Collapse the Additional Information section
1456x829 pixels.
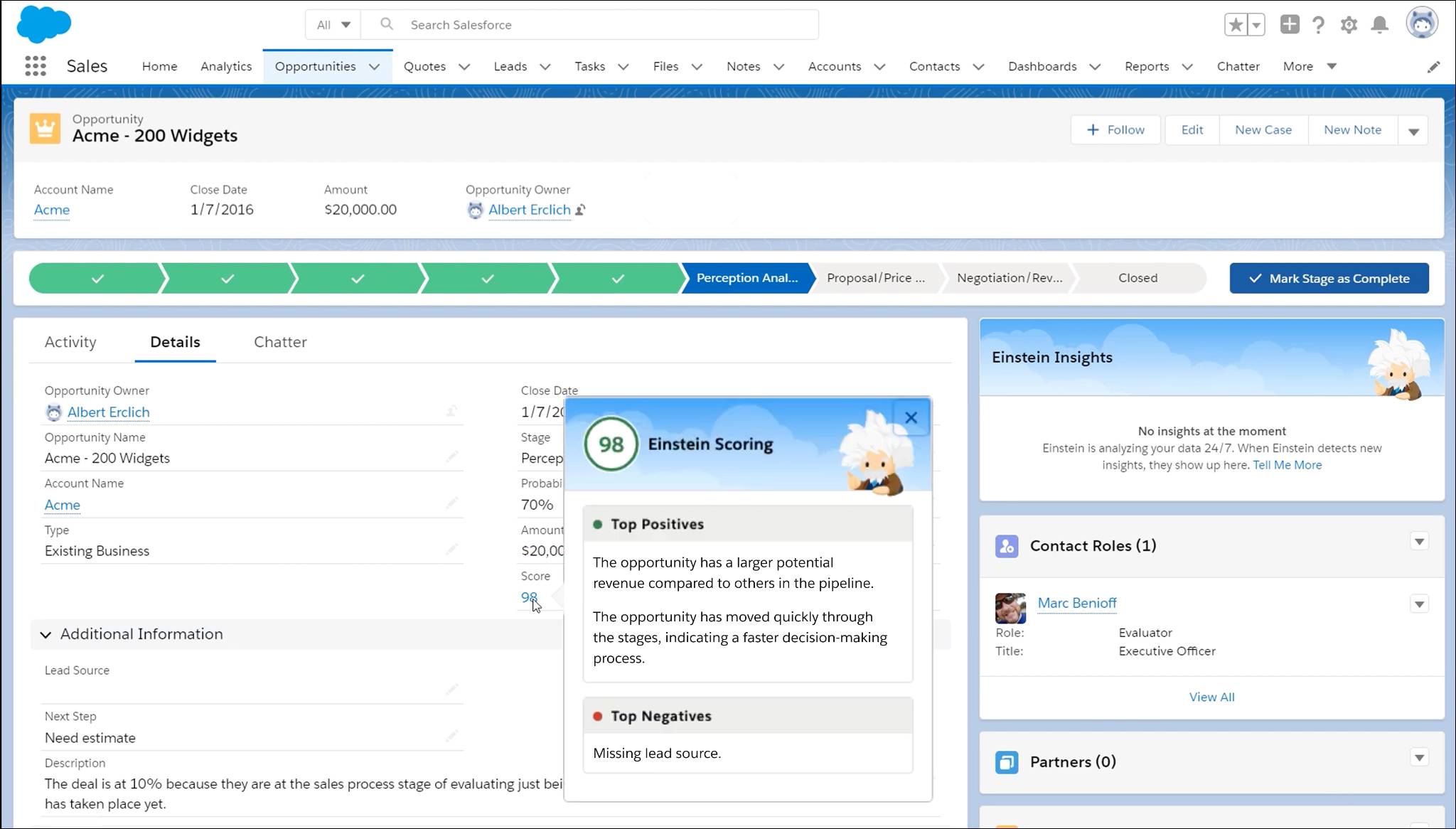pyautogui.click(x=45, y=634)
